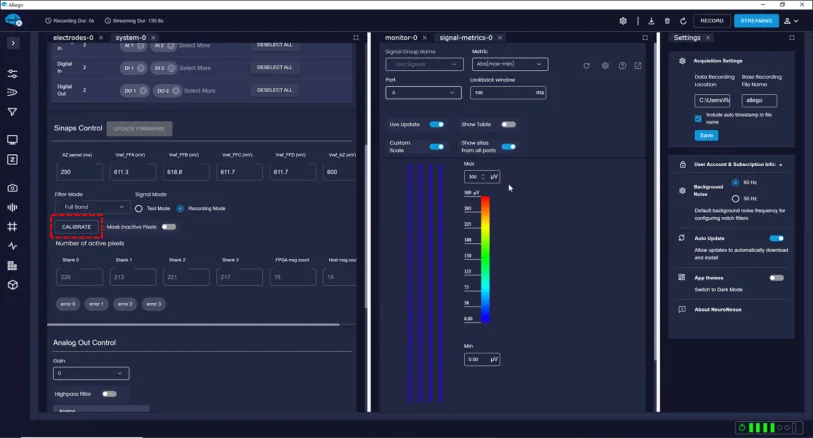Click DESELECT ALL in the Digital Out row

[274, 90]
